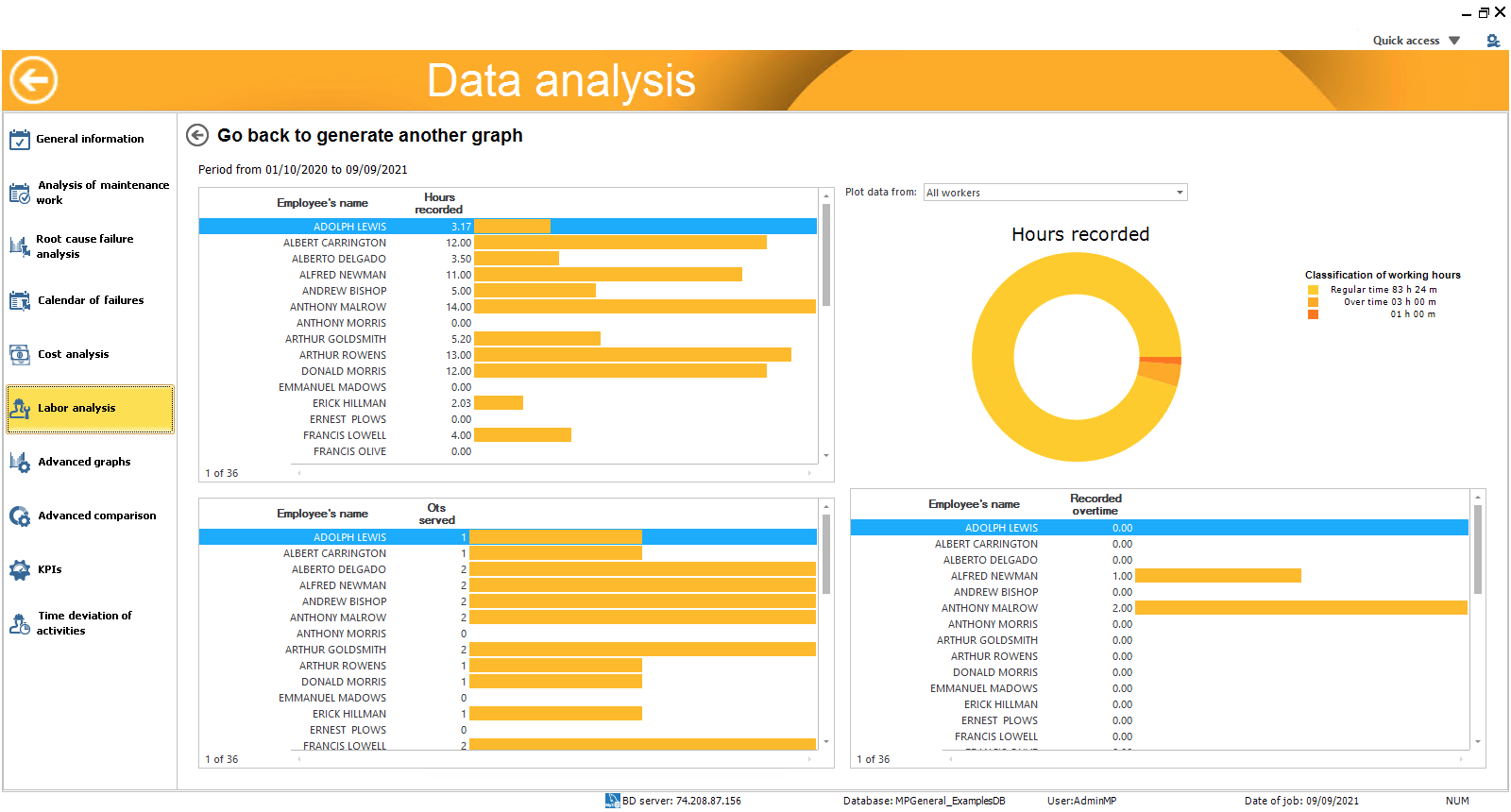
Task: Click the Advanced graphs icon
Action: tap(20, 463)
